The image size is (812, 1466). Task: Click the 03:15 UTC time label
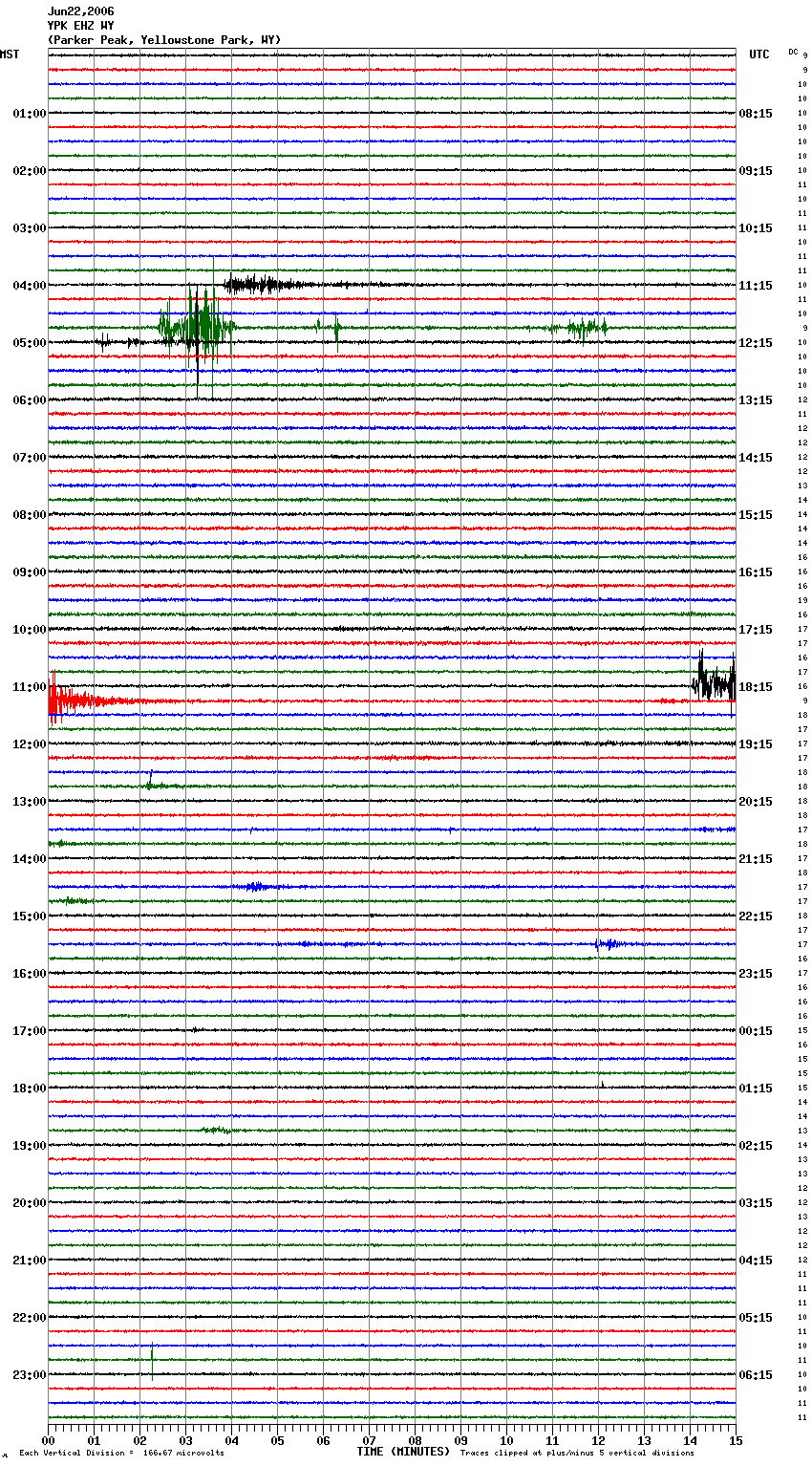click(x=756, y=1203)
